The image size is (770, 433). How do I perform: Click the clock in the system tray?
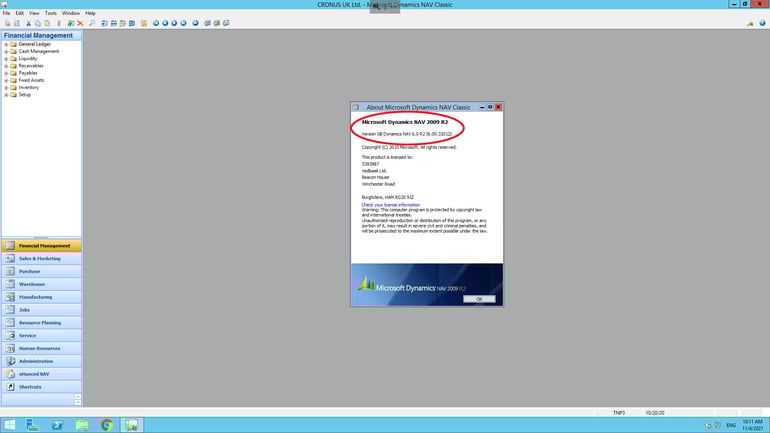[x=752, y=424]
